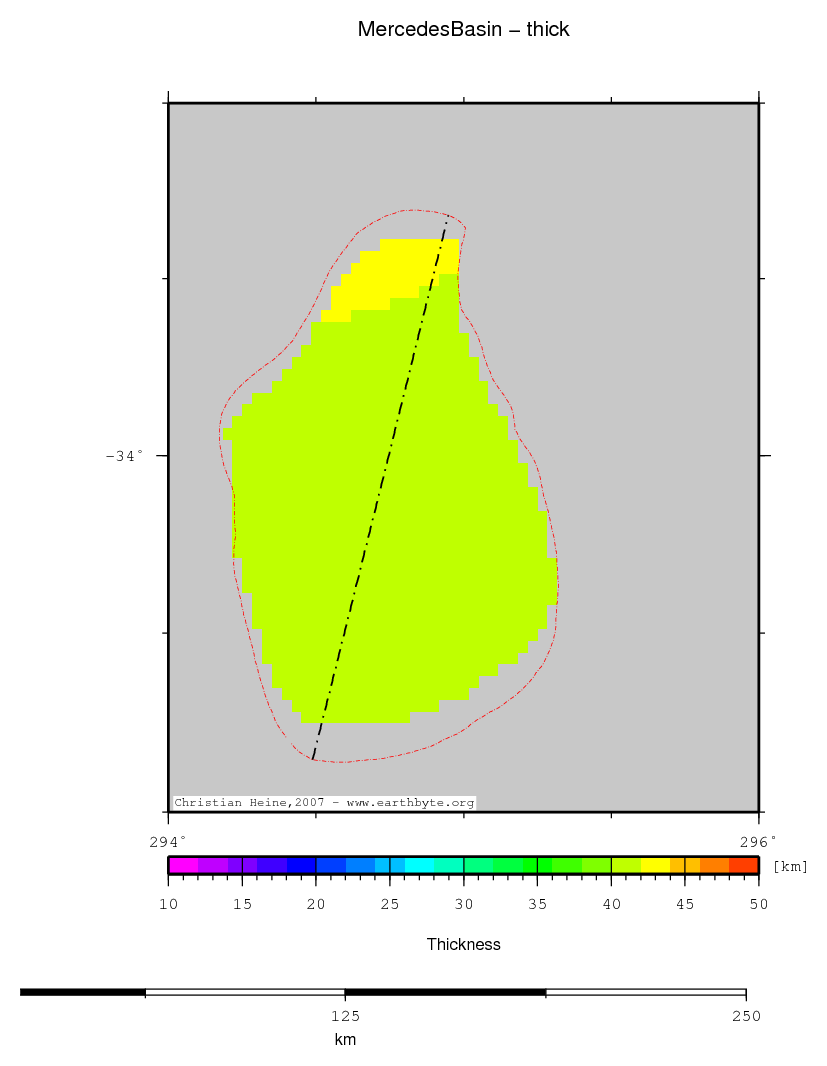Viewport: 827px width, 1066px height.
Task: Click the 250 label on scale bar
Action: pos(745,1016)
